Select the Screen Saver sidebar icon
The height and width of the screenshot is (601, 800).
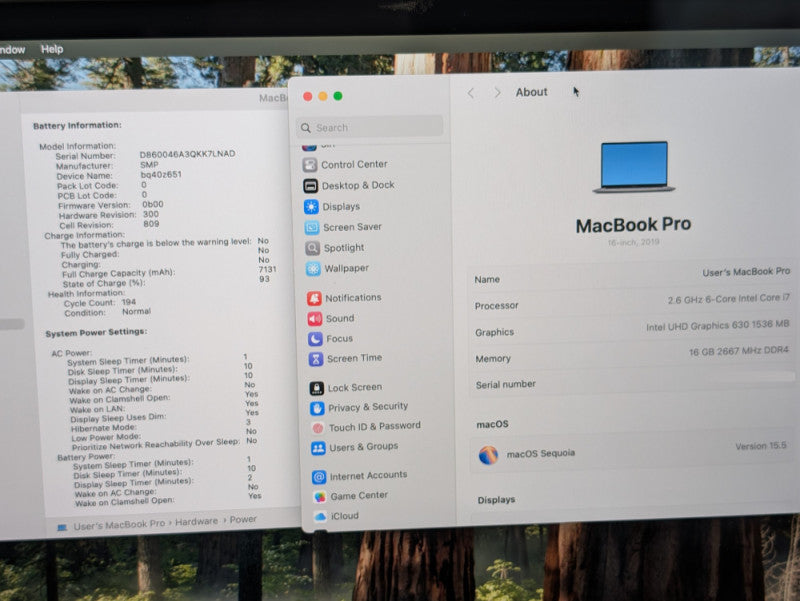point(312,228)
